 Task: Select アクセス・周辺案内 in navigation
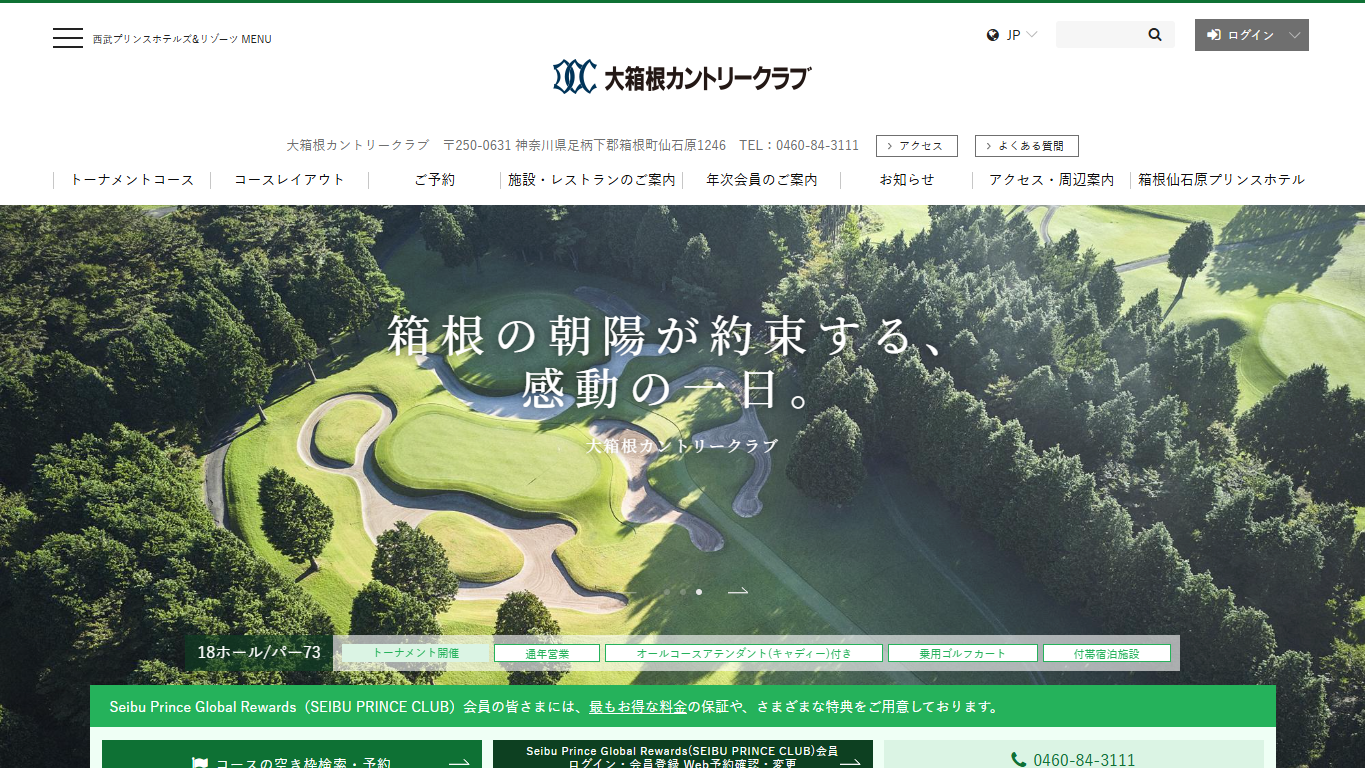(1051, 180)
